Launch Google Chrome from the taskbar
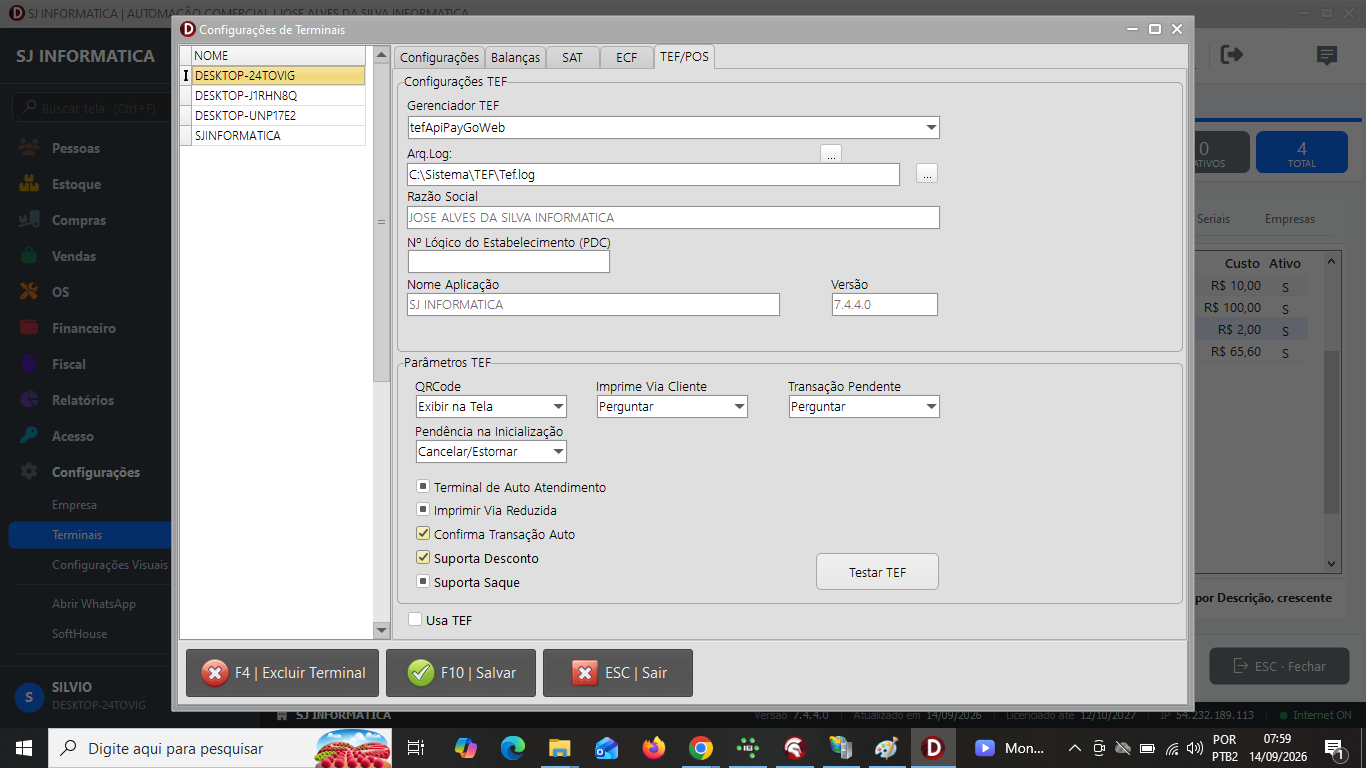 coord(701,748)
